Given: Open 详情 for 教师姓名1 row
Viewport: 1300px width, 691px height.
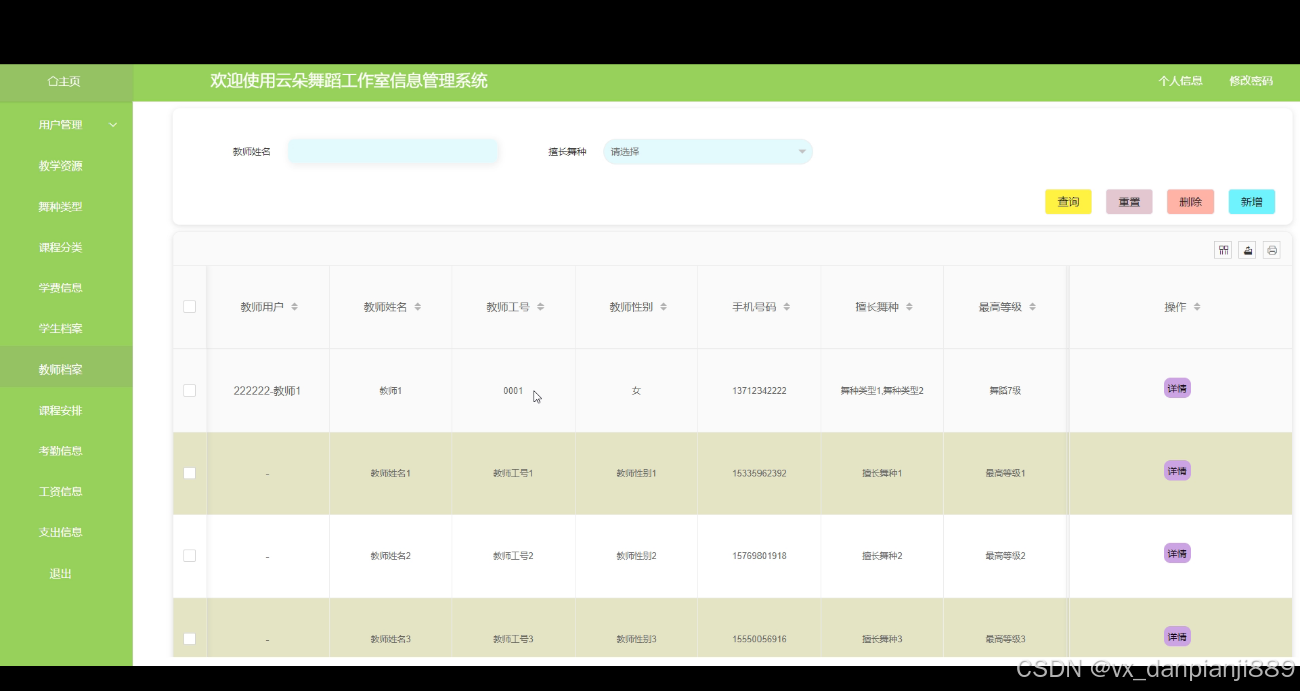Looking at the screenshot, I should (1177, 470).
